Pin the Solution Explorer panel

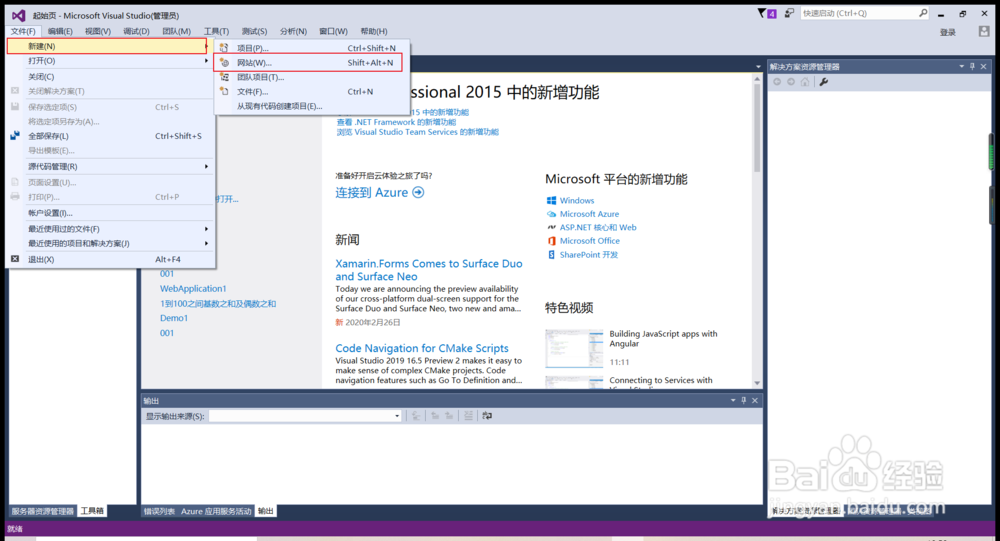click(973, 66)
